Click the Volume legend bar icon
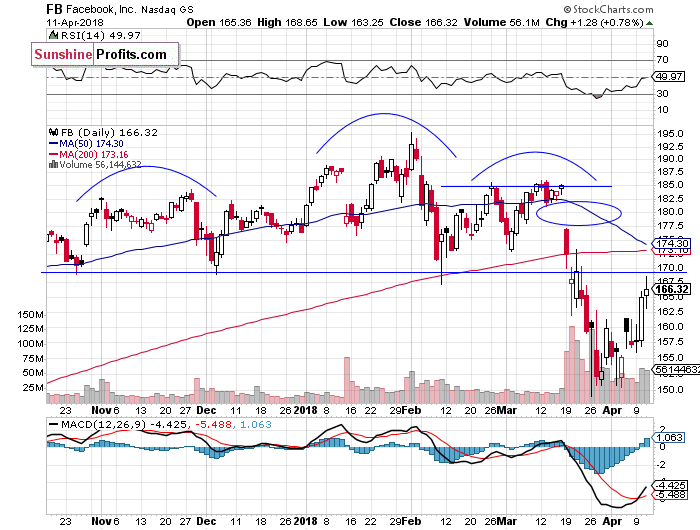This screenshot has width=700, height=530. pyautogui.click(x=53, y=165)
